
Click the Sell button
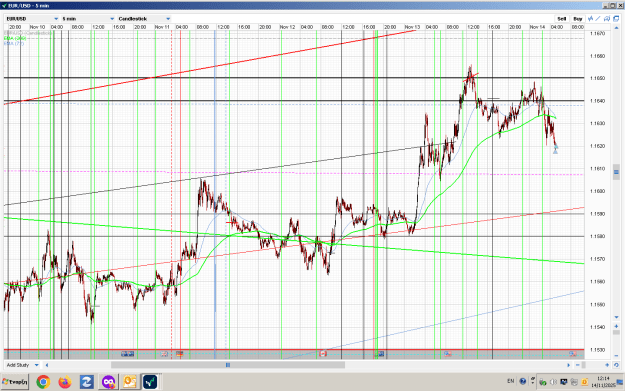pos(562,19)
